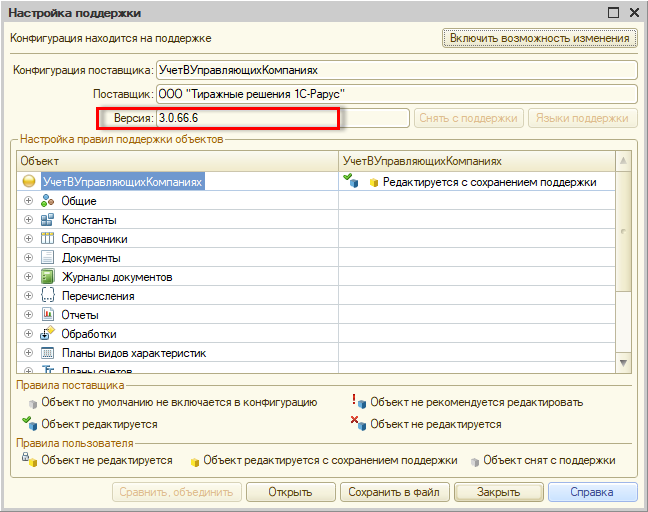Click the vertical scrollbar thumb of objects list
The width and height of the screenshot is (648, 512).
click(x=623, y=231)
